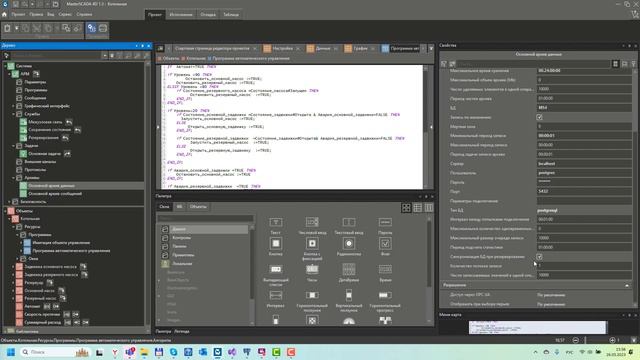Choose the Дата/время palette element
Screen dimensions: 640x360
[x=349, y=273]
